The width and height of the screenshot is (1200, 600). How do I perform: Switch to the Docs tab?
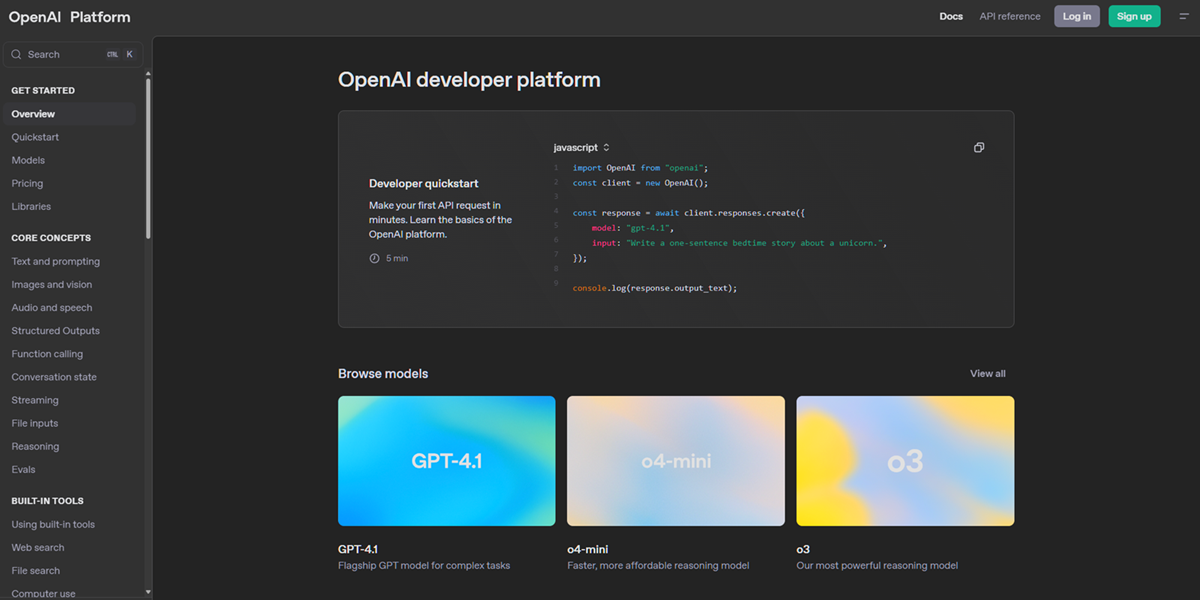(x=951, y=16)
